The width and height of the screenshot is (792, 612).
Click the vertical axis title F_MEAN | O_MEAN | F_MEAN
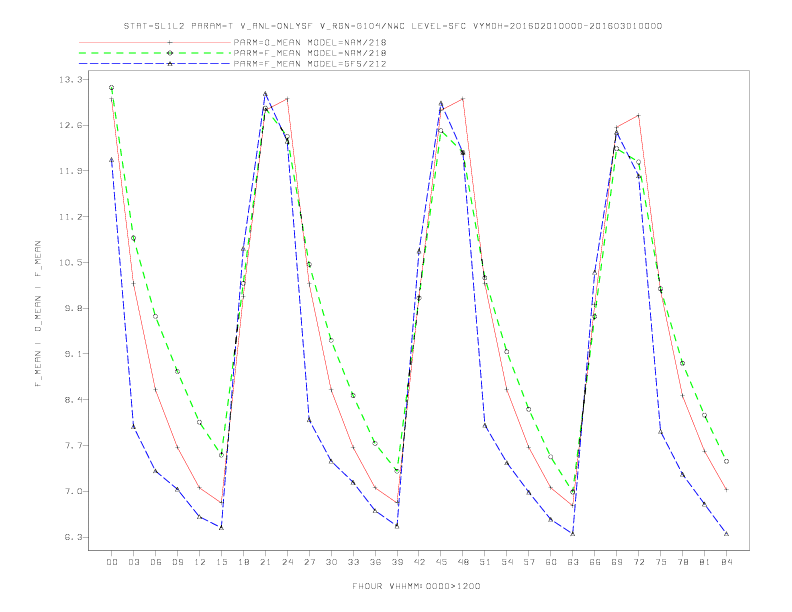[x=37, y=314]
